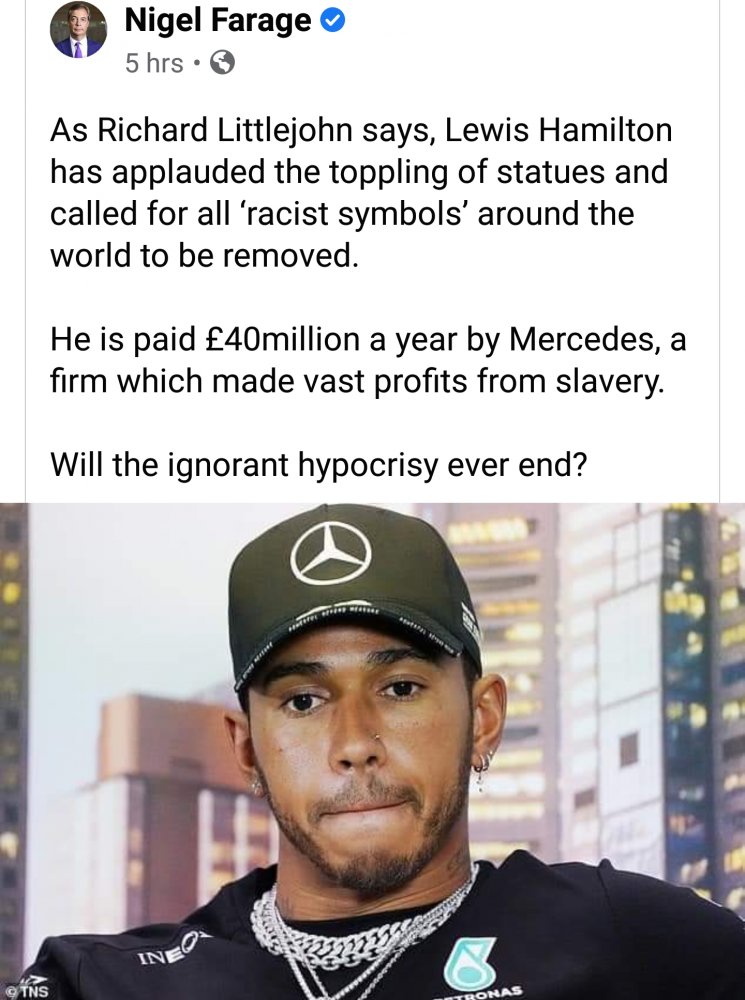Open the attached post photo
This screenshot has width=745, height=1000.
(372, 751)
